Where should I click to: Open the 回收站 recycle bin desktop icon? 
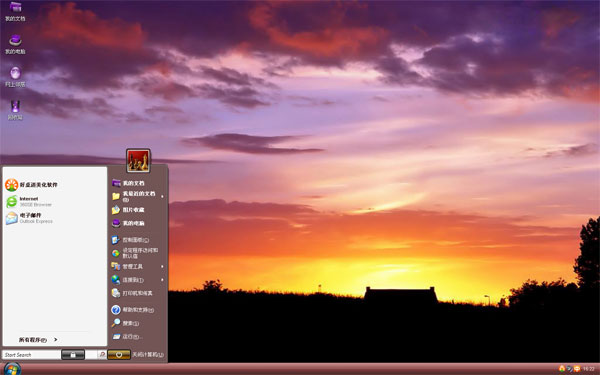(15, 110)
